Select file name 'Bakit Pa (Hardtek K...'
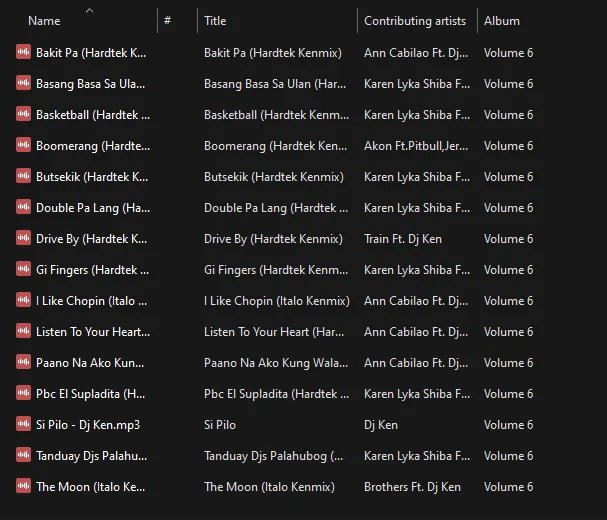Screen dimensions: 607x520 91,53
